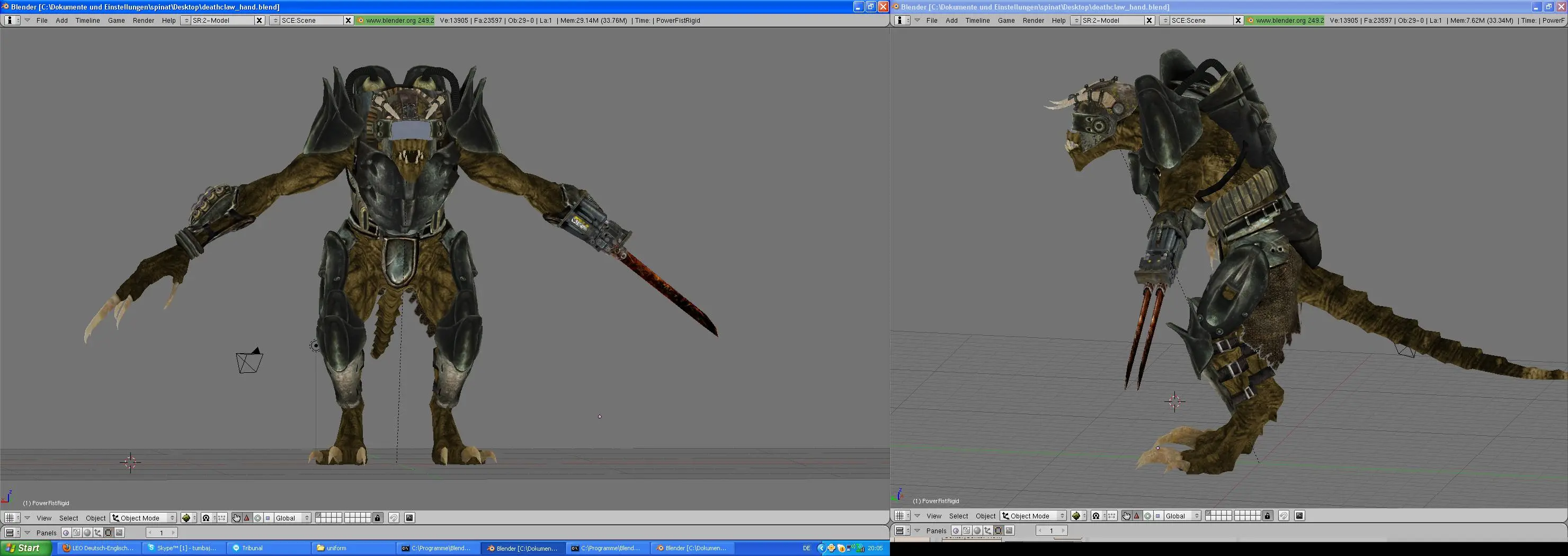Image resolution: width=1568 pixels, height=556 pixels.
Task: Open Object Mode dropdown in right window
Action: point(1034,516)
